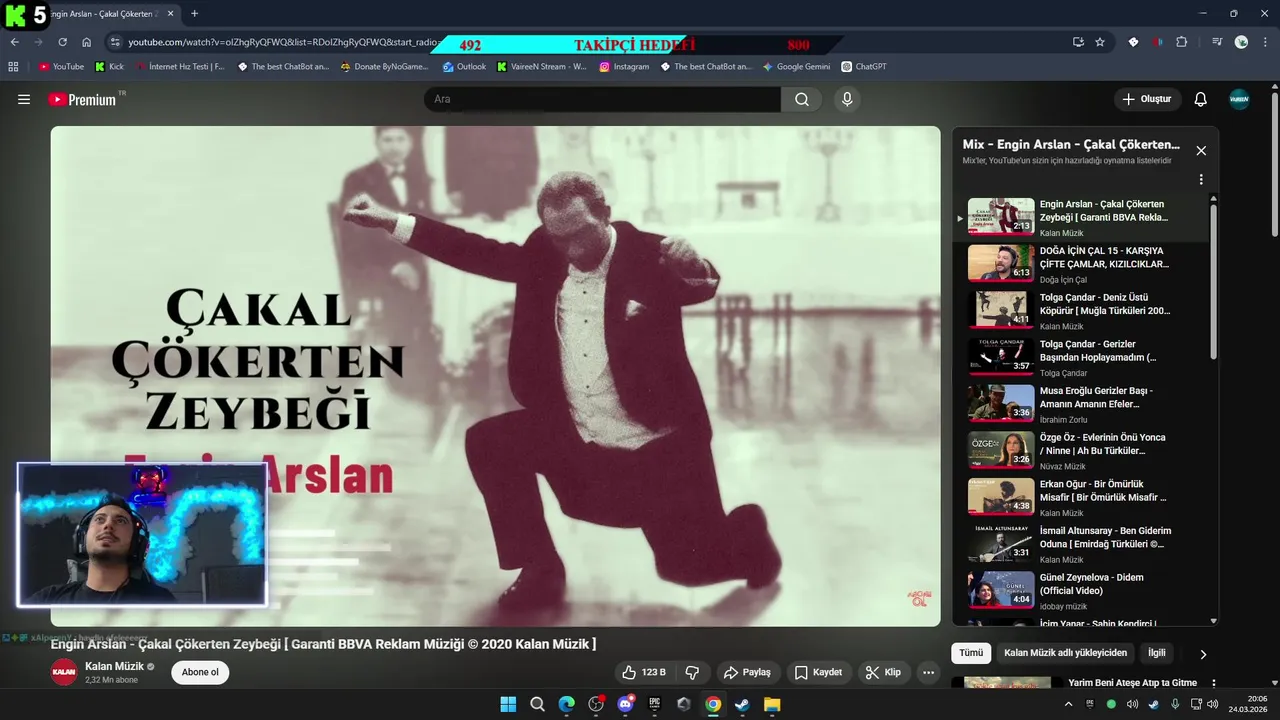Open Steam from taskbar

click(x=742, y=704)
